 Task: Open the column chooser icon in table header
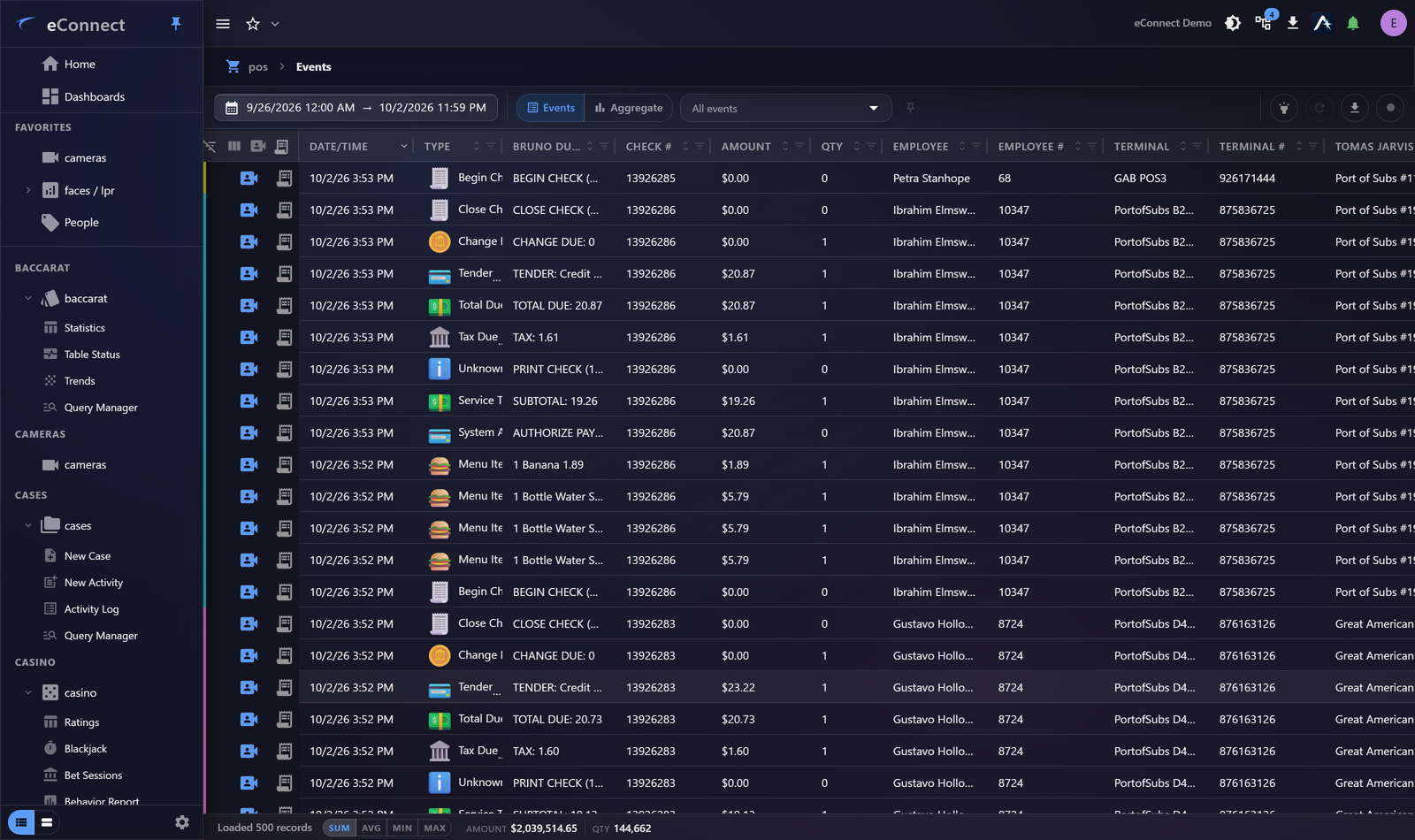tap(234, 146)
